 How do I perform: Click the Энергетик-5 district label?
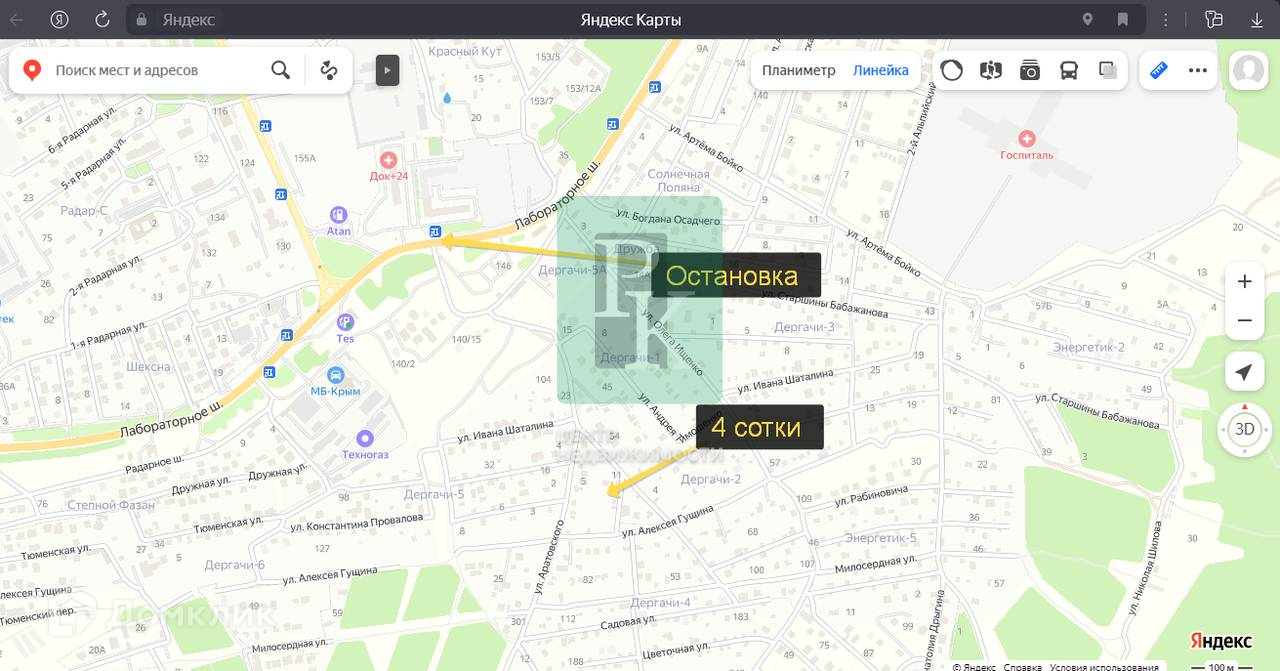[880, 538]
